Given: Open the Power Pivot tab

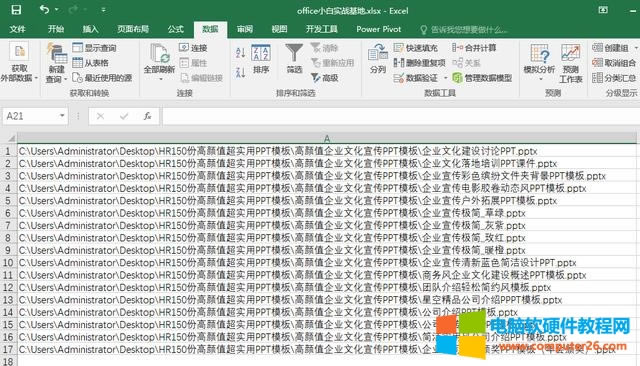Looking at the screenshot, I should [378, 29].
